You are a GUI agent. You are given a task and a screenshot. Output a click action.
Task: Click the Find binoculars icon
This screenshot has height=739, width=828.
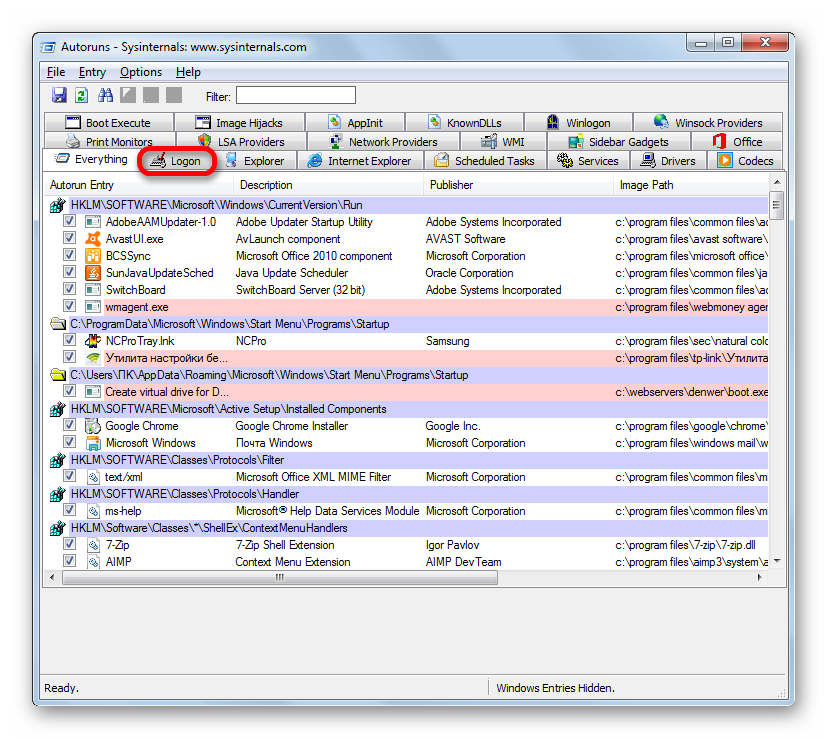tap(105, 95)
